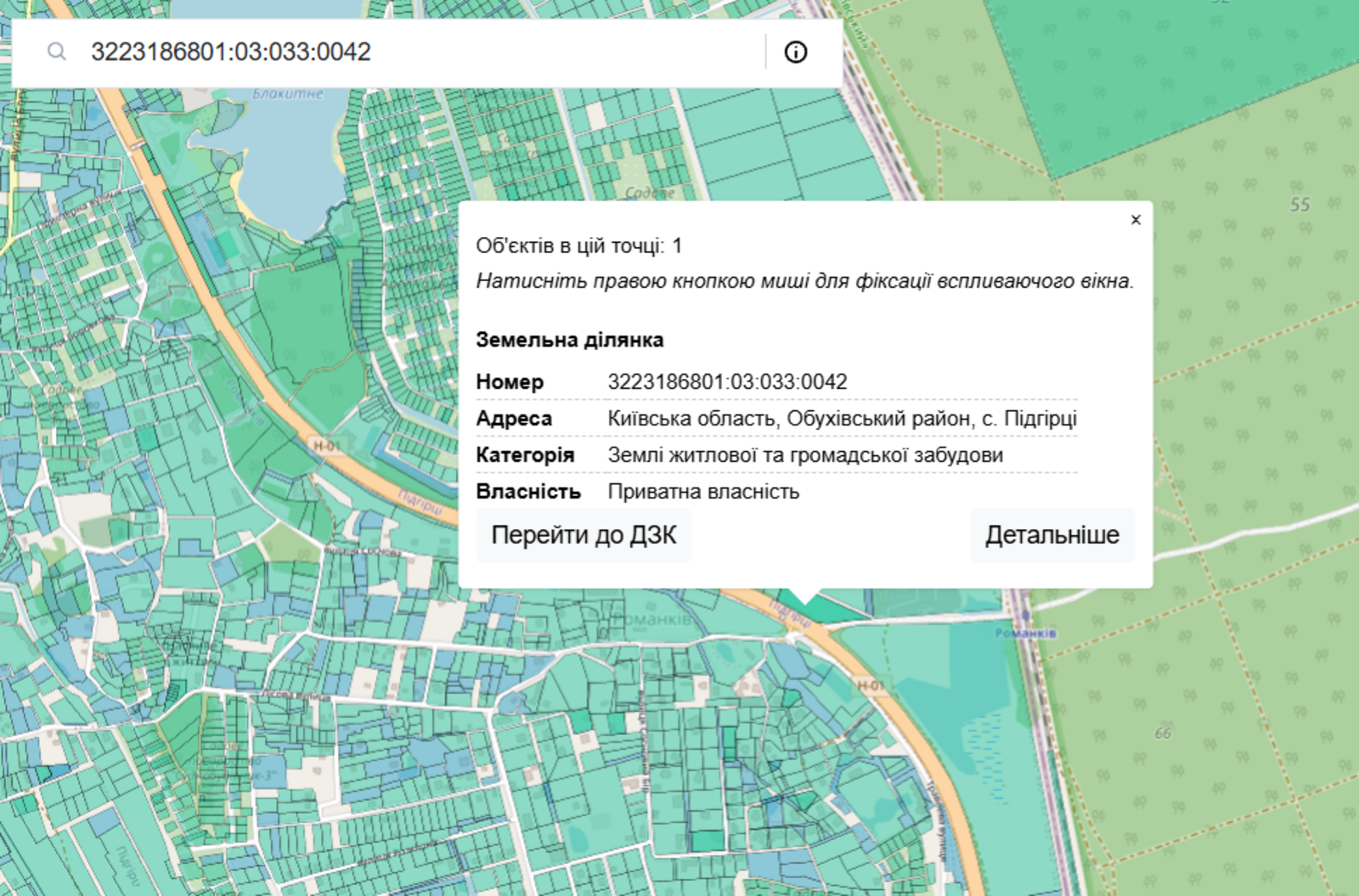This screenshot has height=896, width=1359.
Task: Click the H-01 road shield left of popup
Action: [326, 445]
